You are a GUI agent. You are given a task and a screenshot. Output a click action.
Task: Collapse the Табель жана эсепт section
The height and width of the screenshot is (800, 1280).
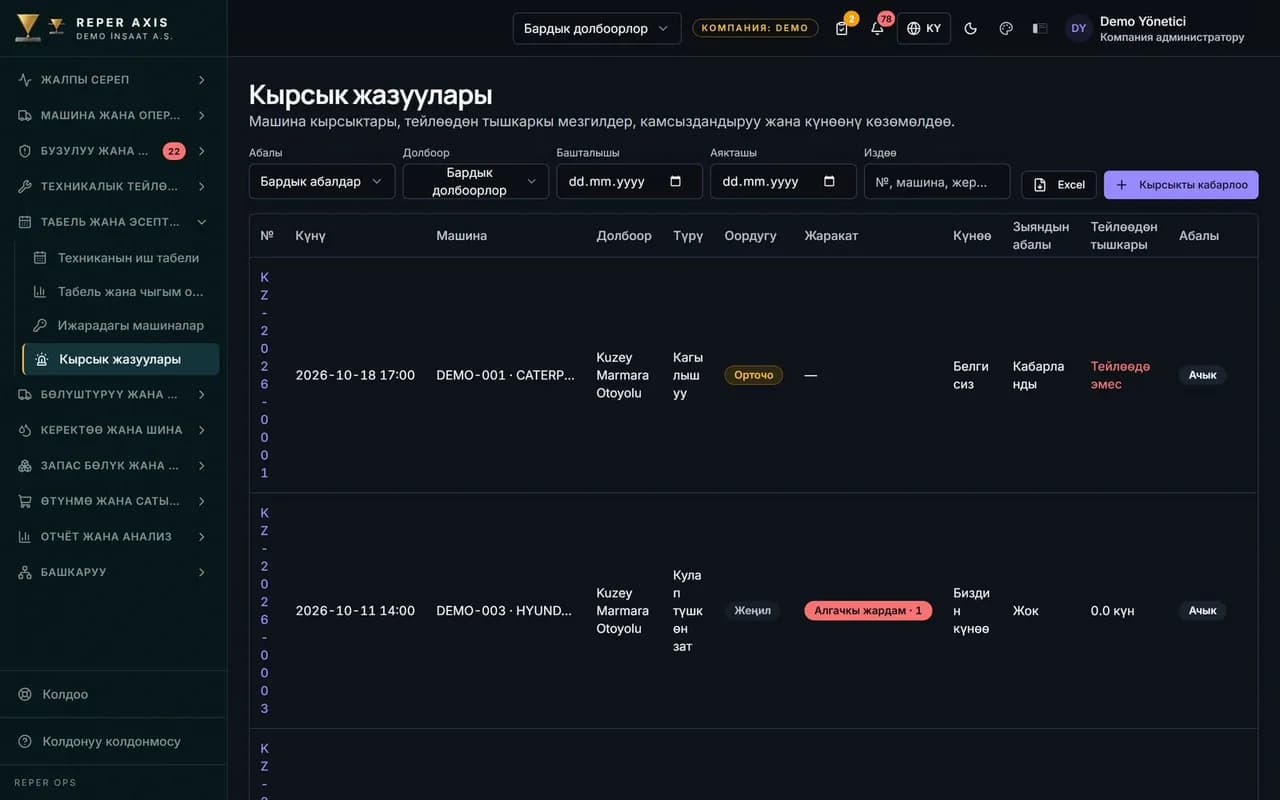point(113,222)
